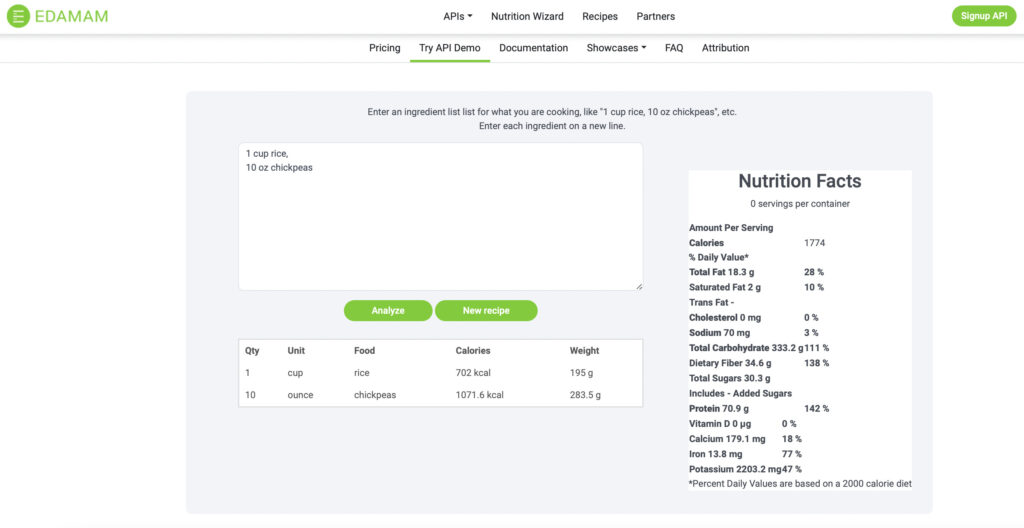The image size is (1024, 528).
Task: Select the rice row in results table
Action: [x=440, y=373]
